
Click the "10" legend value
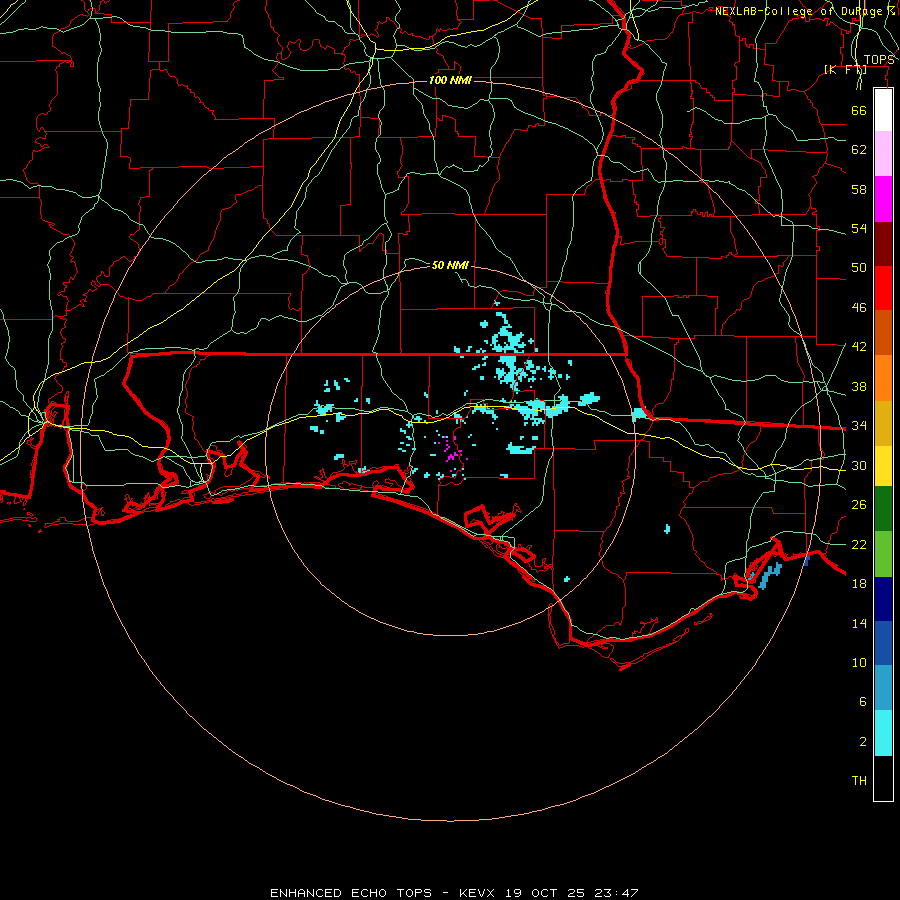[859, 663]
